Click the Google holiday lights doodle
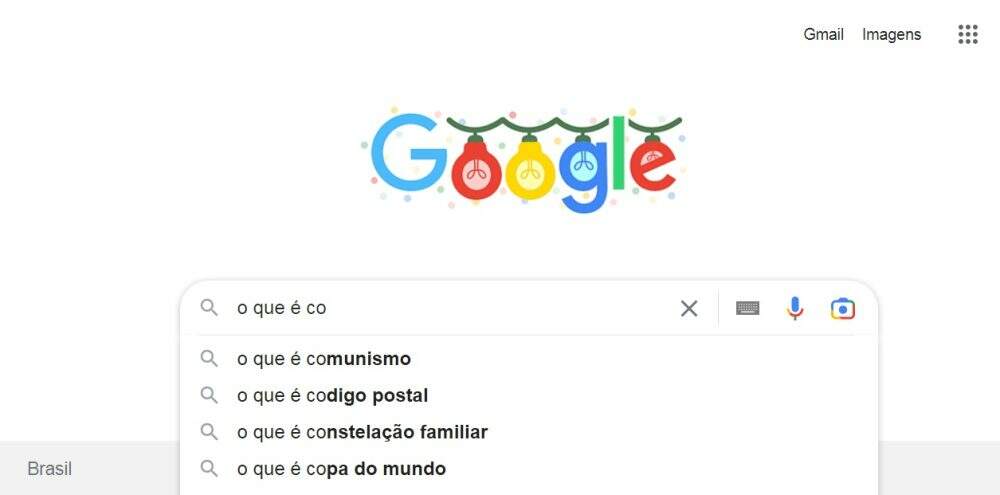 click(x=524, y=160)
